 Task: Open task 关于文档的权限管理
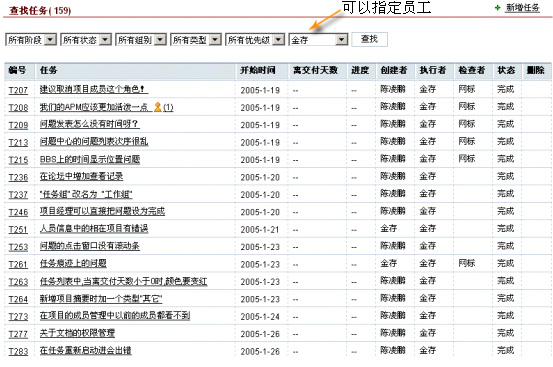(77, 333)
